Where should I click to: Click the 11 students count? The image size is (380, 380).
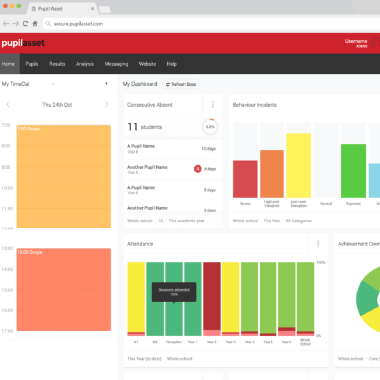[x=145, y=127]
